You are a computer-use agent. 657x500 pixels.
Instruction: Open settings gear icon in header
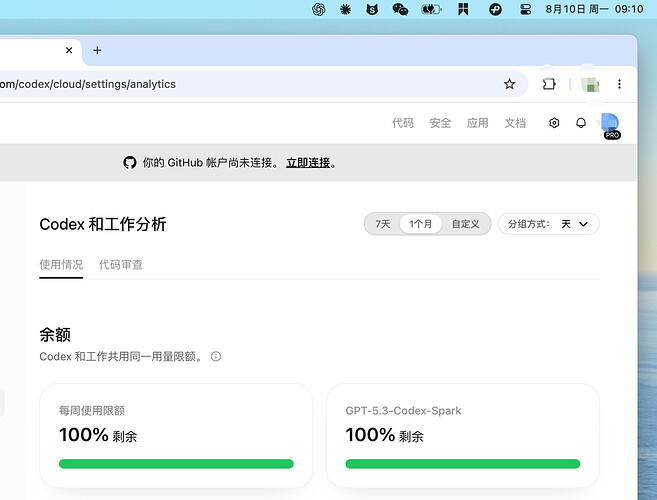point(554,123)
